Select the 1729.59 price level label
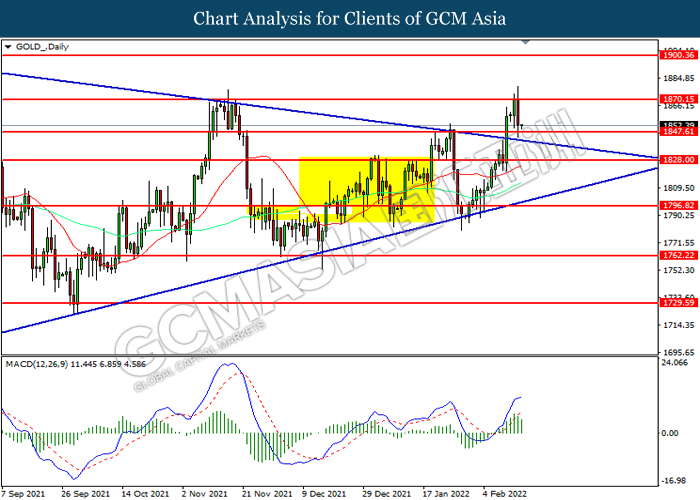Image resolution: width=700 pixels, height=500 pixels. point(679,303)
